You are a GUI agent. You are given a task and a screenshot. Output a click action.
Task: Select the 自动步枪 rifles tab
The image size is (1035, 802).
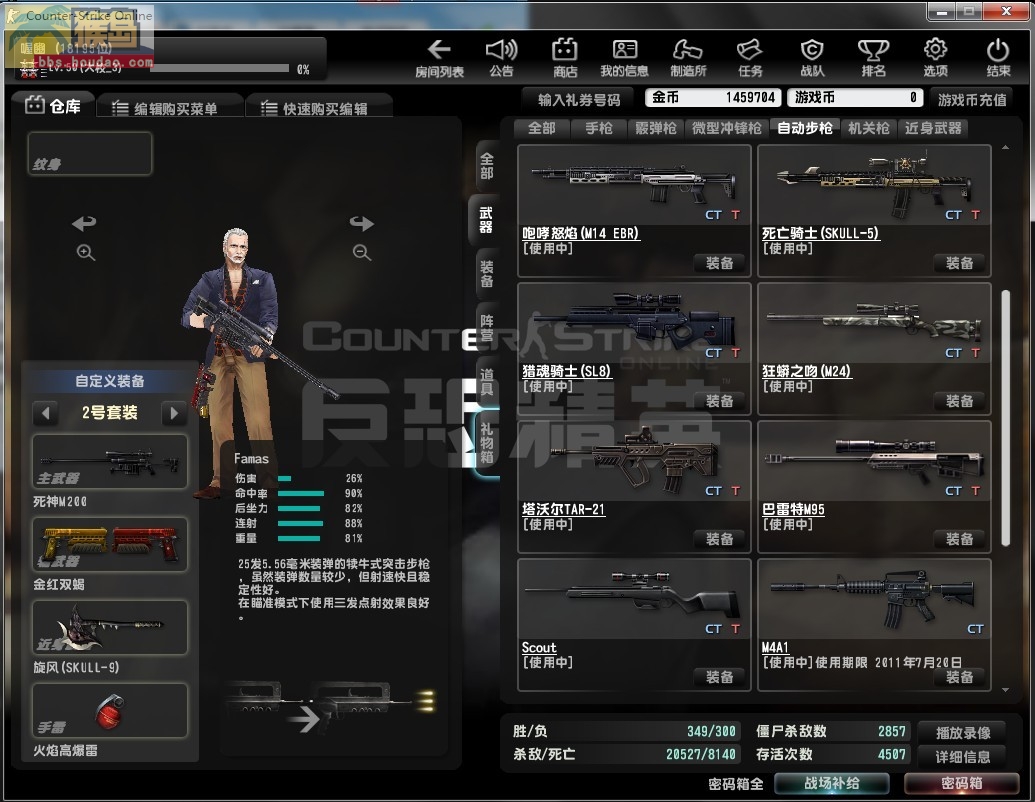(805, 128)
